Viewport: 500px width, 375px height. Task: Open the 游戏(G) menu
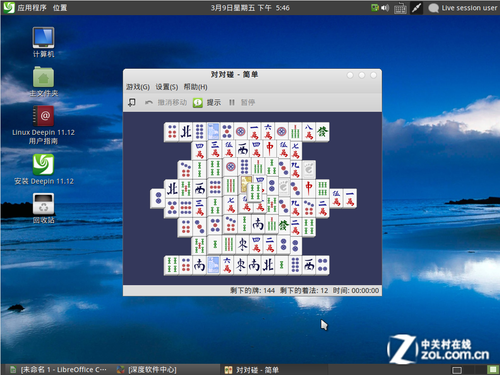tap(138, 87)
